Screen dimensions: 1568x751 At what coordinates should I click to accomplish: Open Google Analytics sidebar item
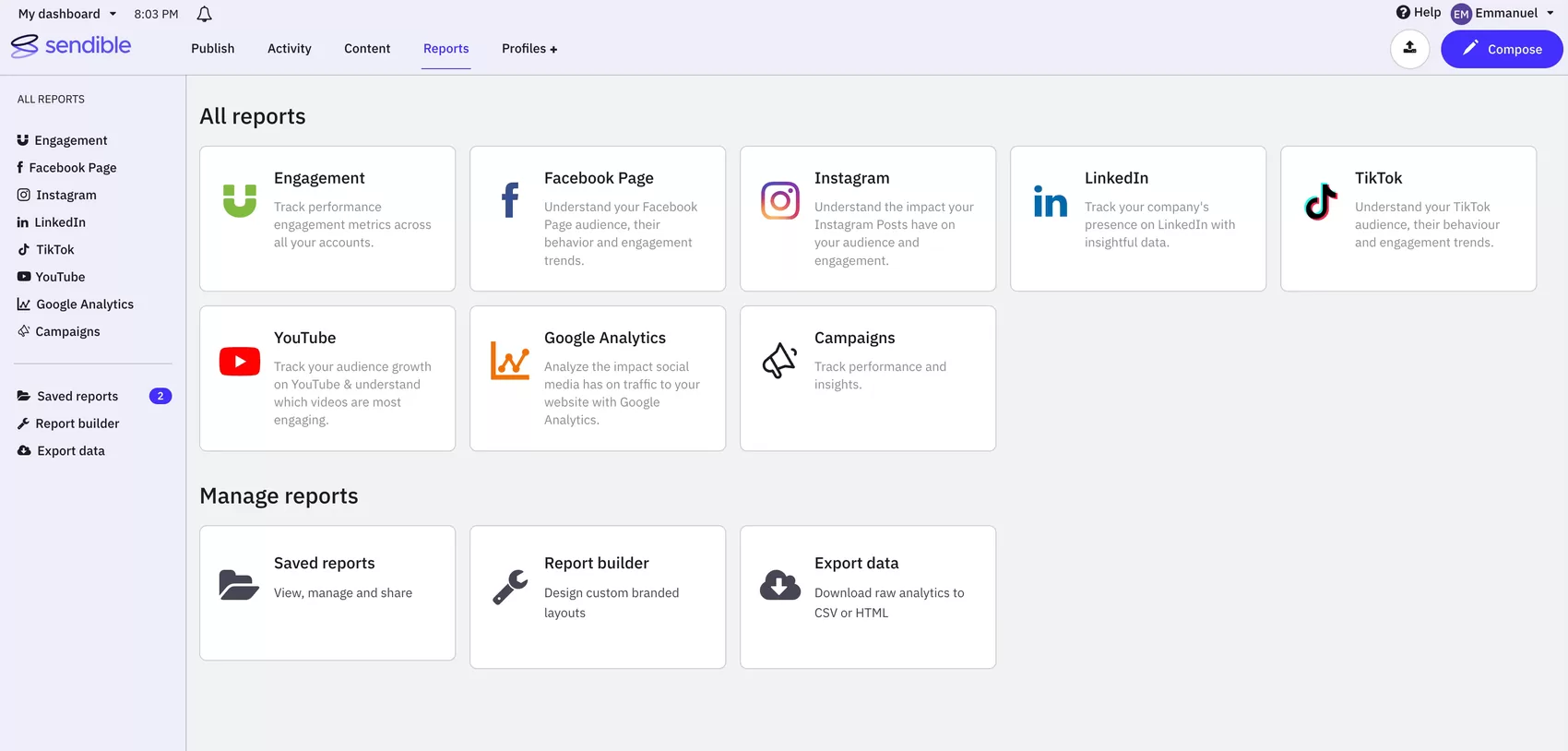[85, 304]
